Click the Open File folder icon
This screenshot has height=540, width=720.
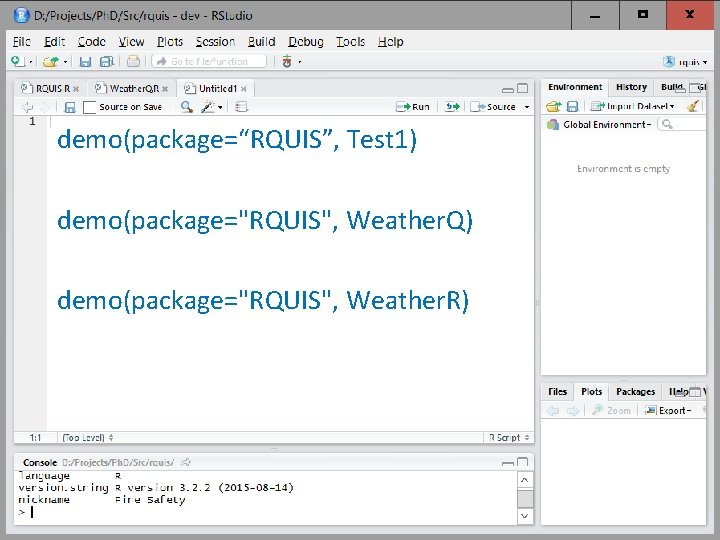[51, 61]
